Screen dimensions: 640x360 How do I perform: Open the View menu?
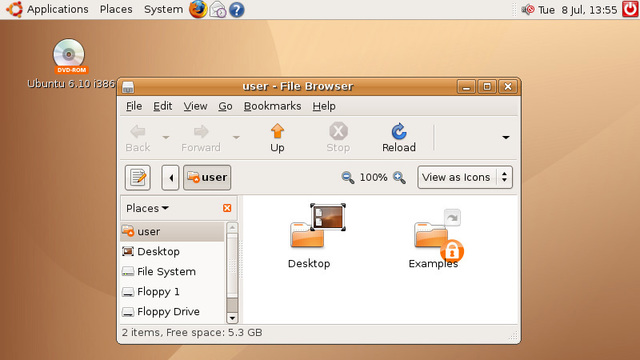coord(195,106)
